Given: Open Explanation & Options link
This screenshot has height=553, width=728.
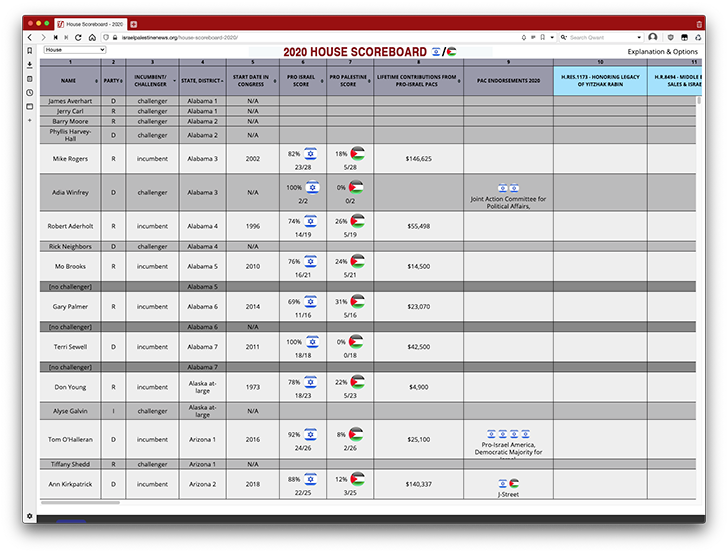Looking at the screenshot, I should (662, 51).
